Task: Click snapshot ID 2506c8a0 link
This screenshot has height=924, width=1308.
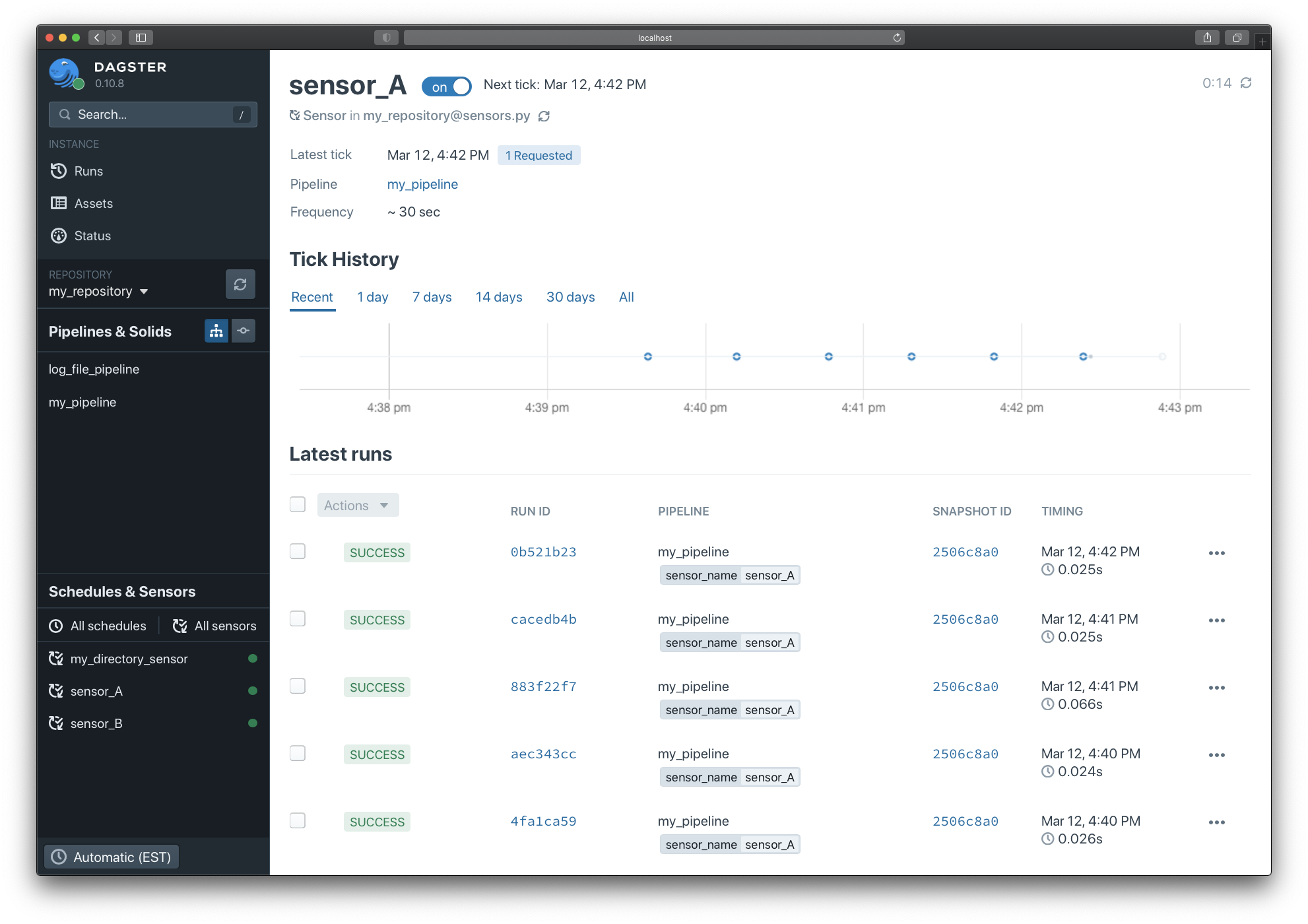Action: 965,551
